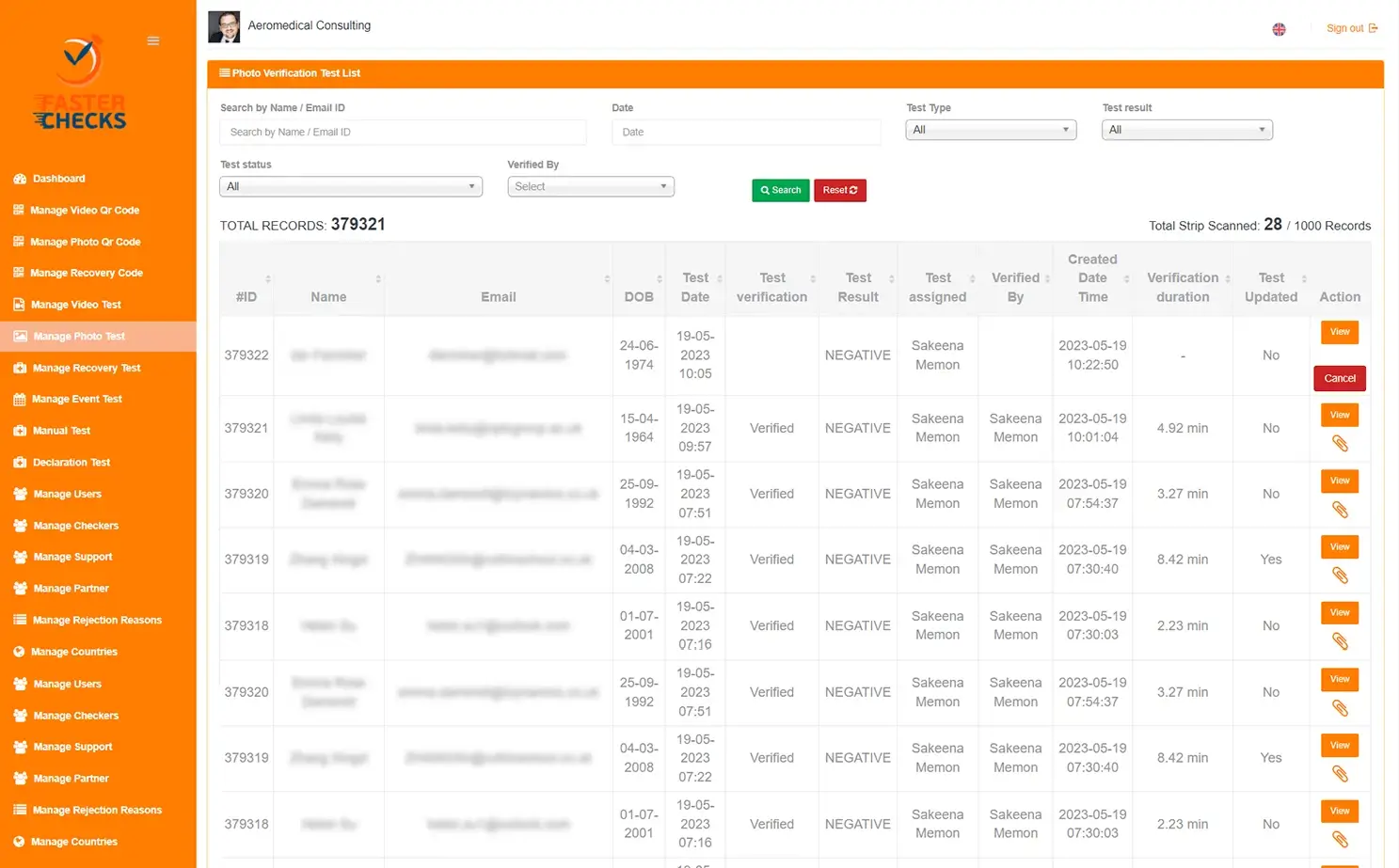Click the Manage Countries globe icon
Image resolution: width=1399 pixels, height=868 pixels.
tap(19, 652)
